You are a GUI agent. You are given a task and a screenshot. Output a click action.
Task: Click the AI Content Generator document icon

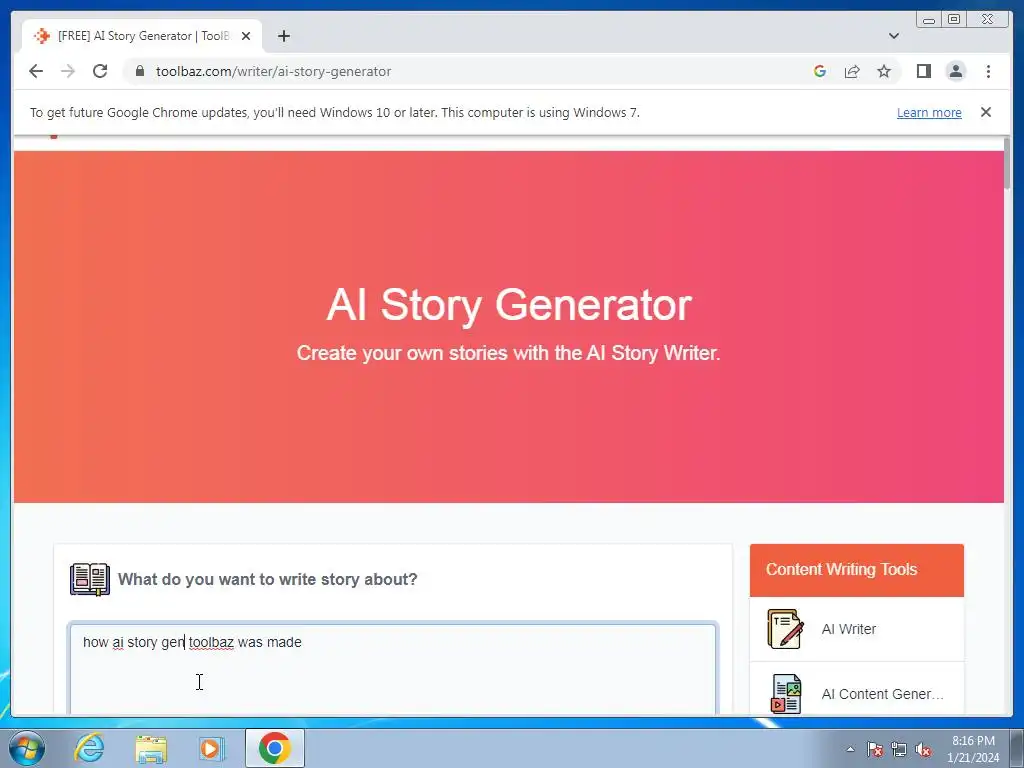[x=786, y=694]
